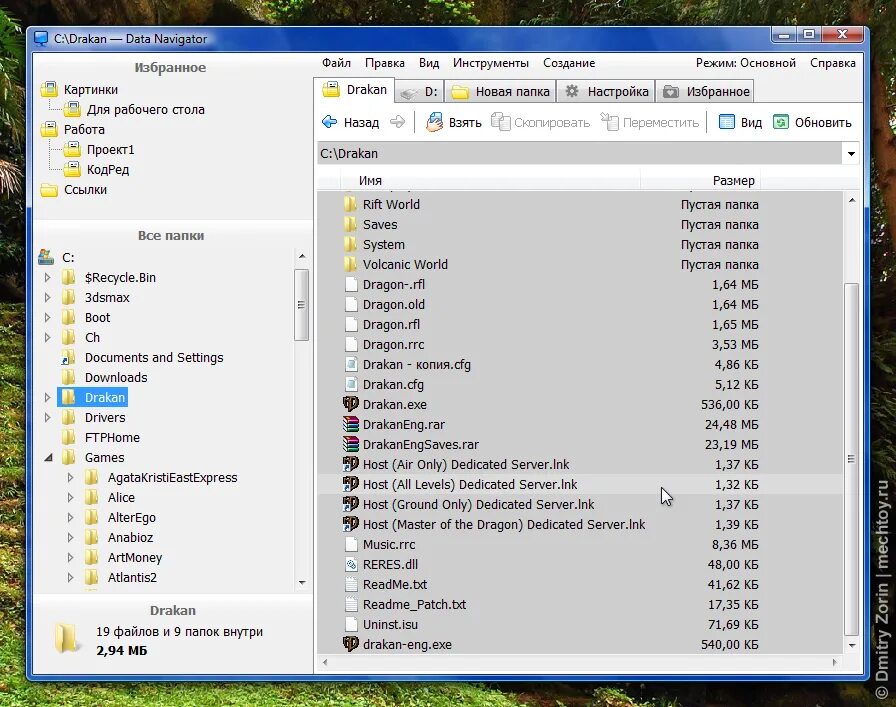The image size is (896, 707).
Task: Select the Saves folder row
Action: (x=580, y=224)
